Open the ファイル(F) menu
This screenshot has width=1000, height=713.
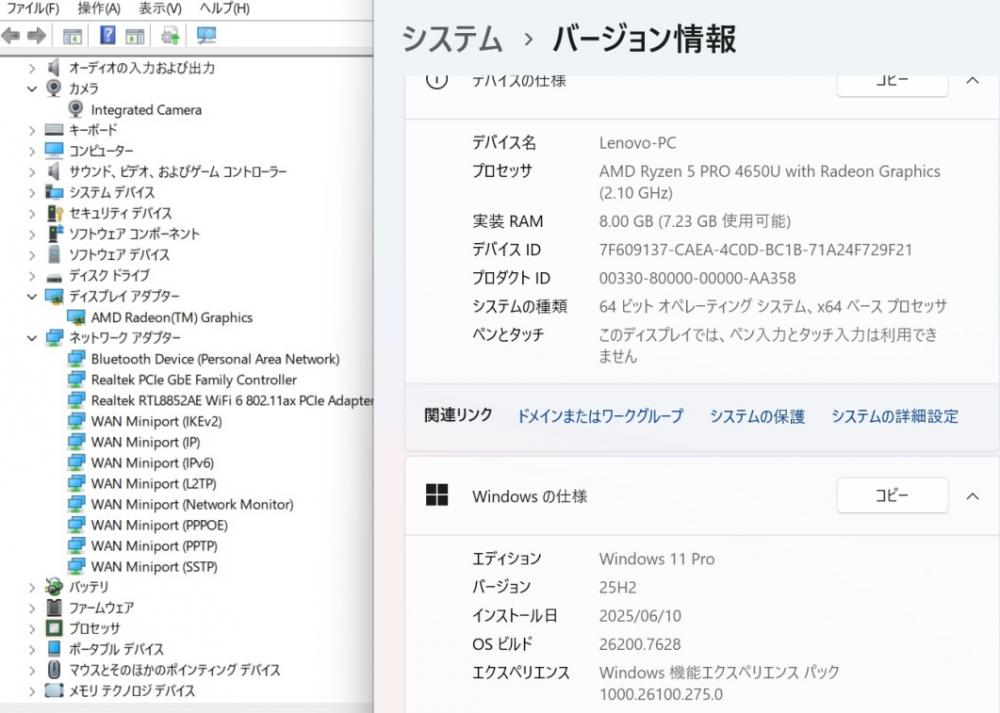click(33, 9)
